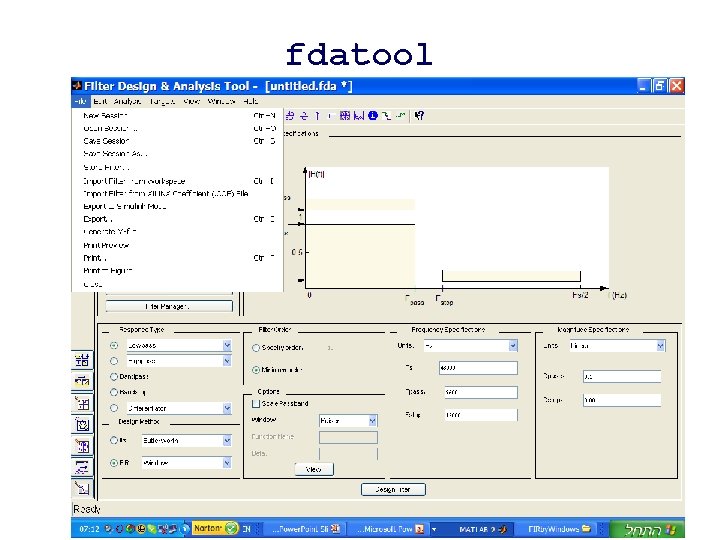Image resolution: width=720 pixels, height=540 pixels.
Task: Open the Realize model sidebar panel
Action: [x=82, y=424]
